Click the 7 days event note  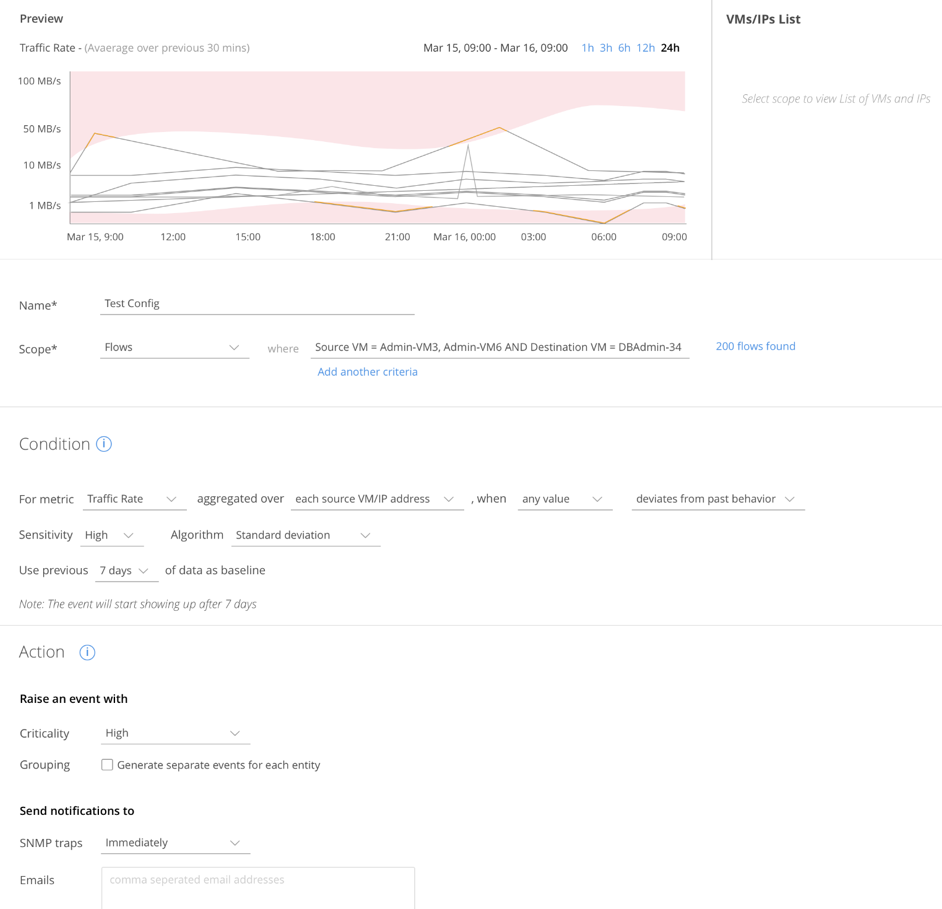point(138,604)
